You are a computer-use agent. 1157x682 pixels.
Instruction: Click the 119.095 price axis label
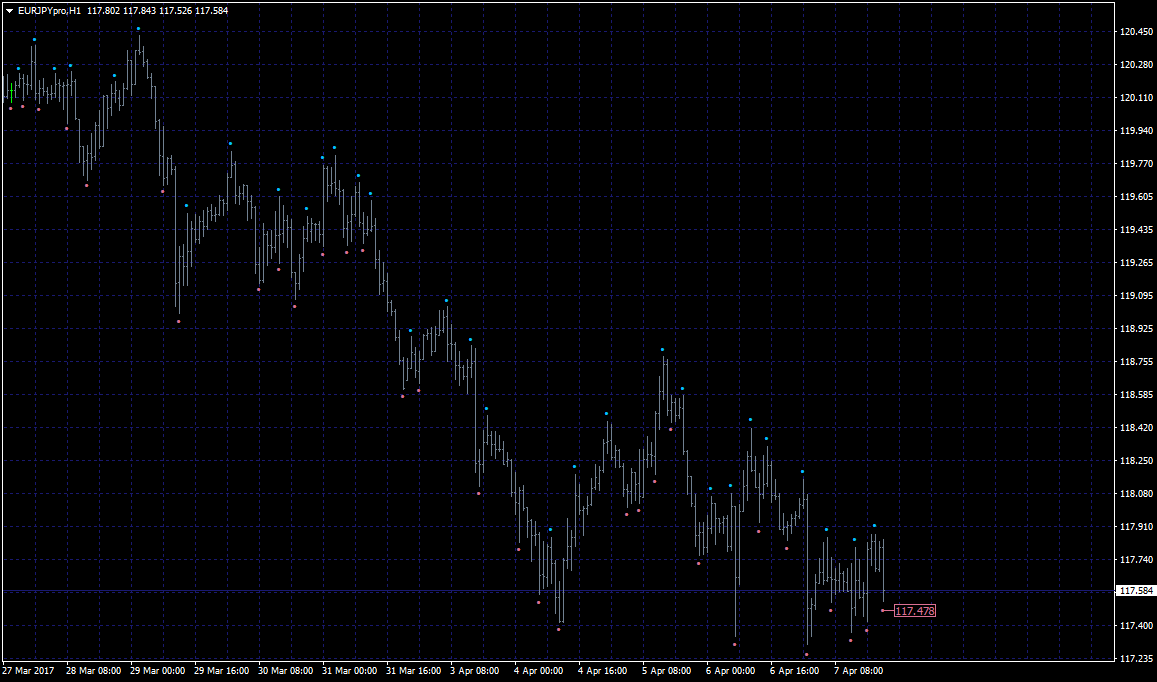pyautogui.click(x=1136, y=296)
